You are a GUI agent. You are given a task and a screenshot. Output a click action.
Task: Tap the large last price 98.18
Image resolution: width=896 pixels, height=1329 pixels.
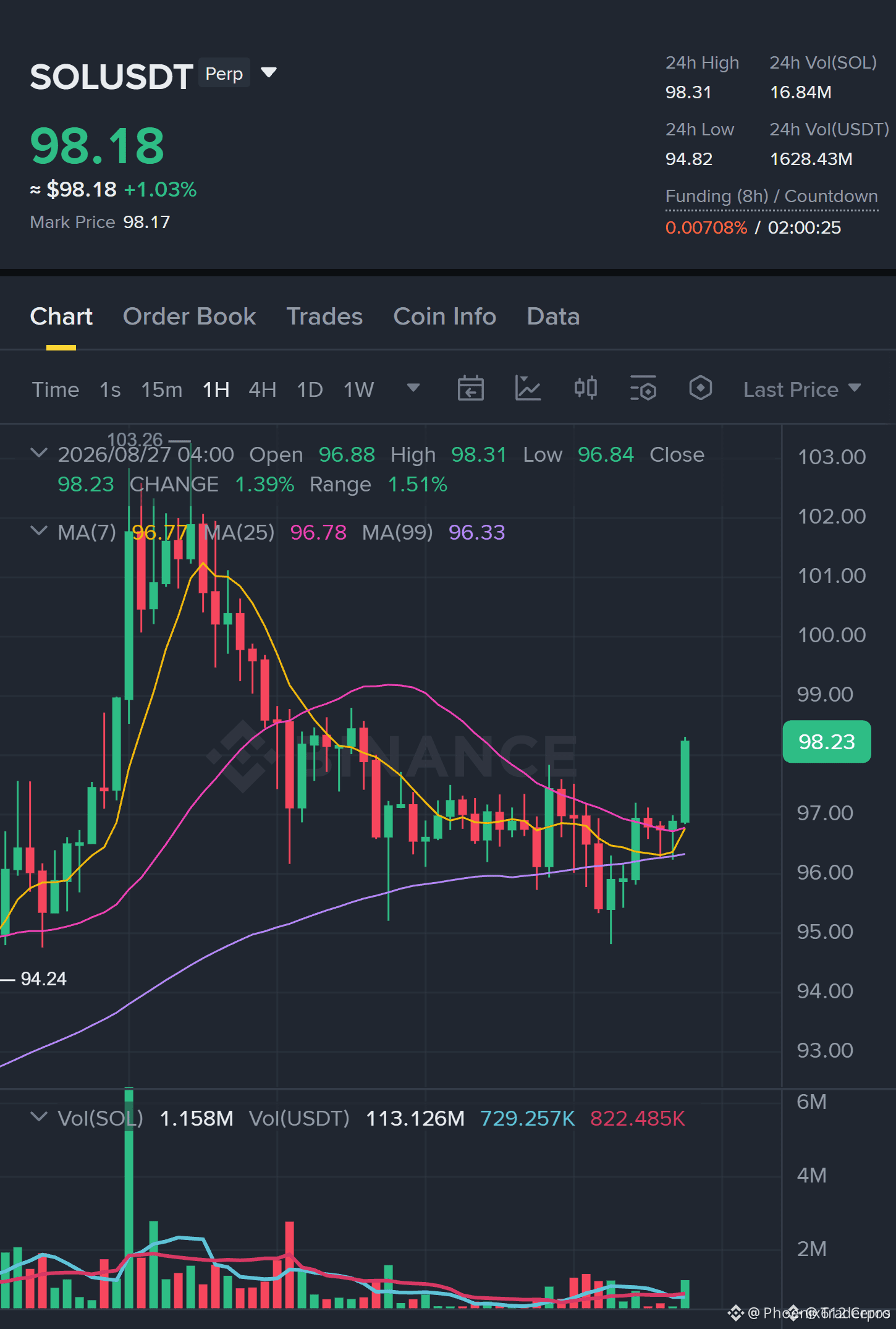(97, 146)
